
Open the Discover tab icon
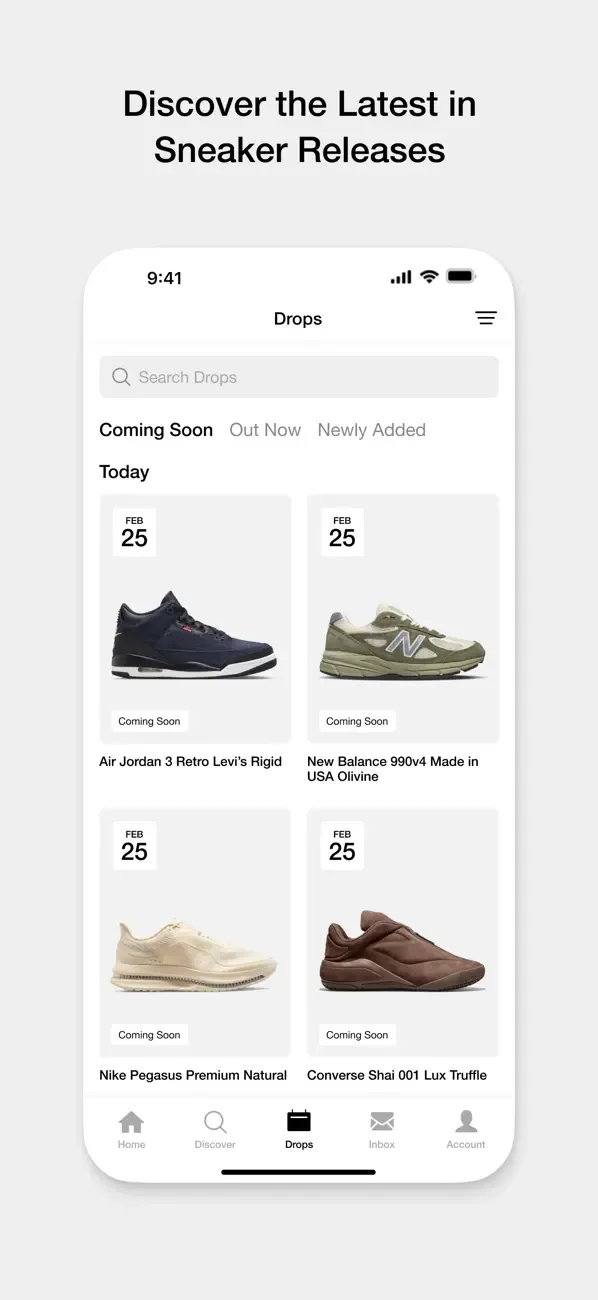215,1122
